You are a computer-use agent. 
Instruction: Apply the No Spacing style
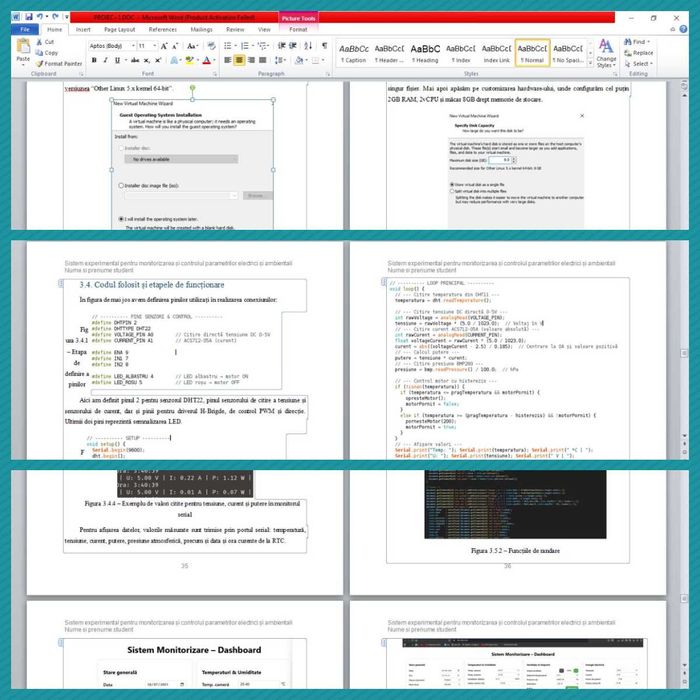[x=568, y=53]
